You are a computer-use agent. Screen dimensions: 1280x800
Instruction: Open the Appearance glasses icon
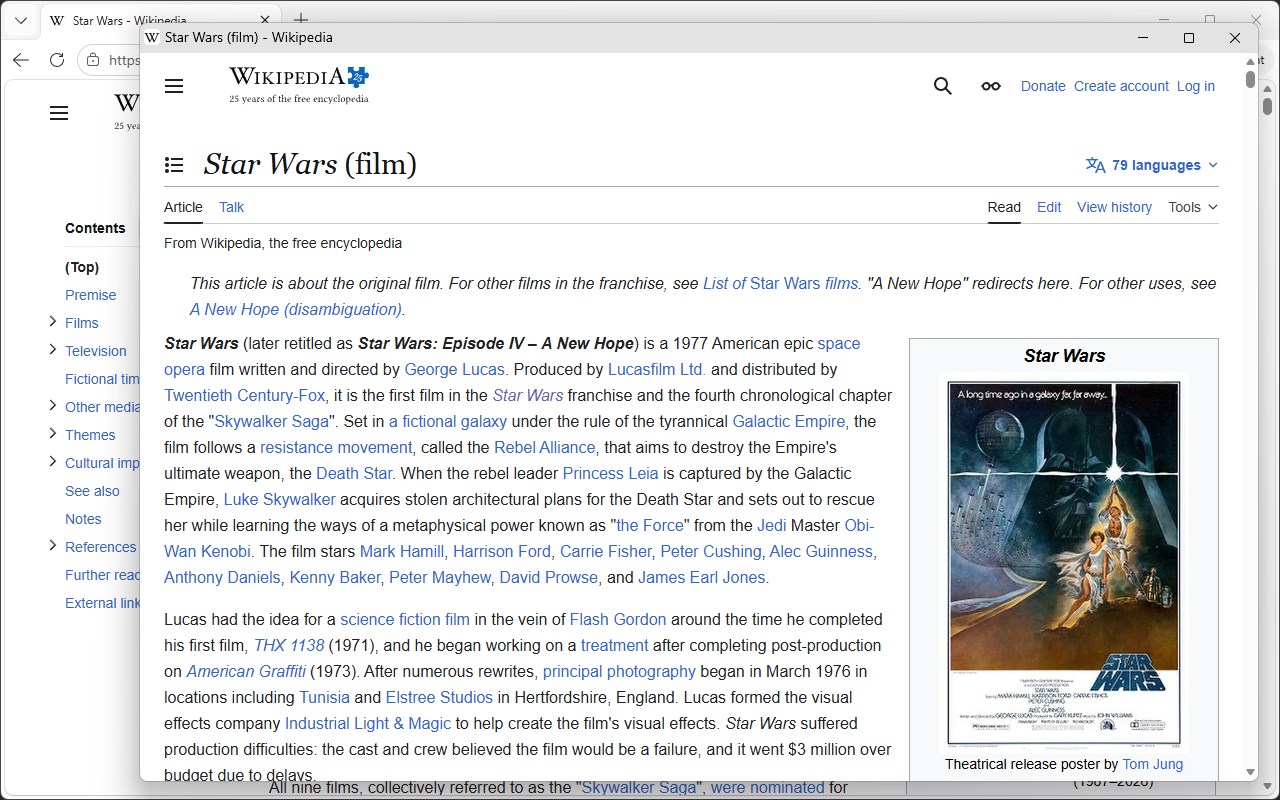991,86
